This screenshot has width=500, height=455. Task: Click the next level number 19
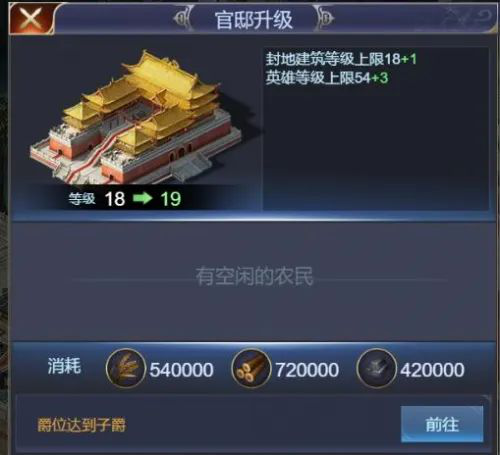coord(170,199)
